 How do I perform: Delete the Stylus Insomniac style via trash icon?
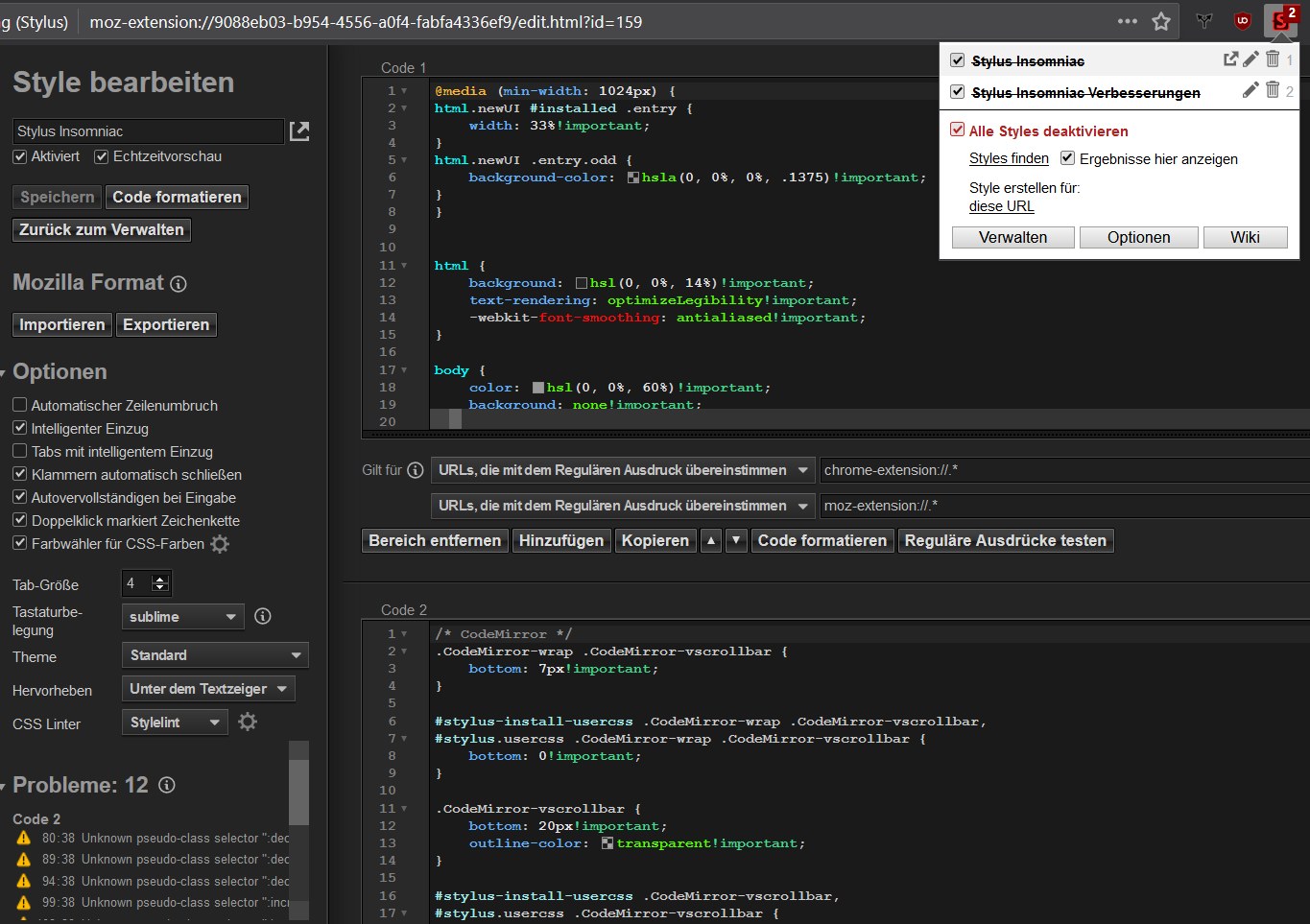(x=1273, y=59)
